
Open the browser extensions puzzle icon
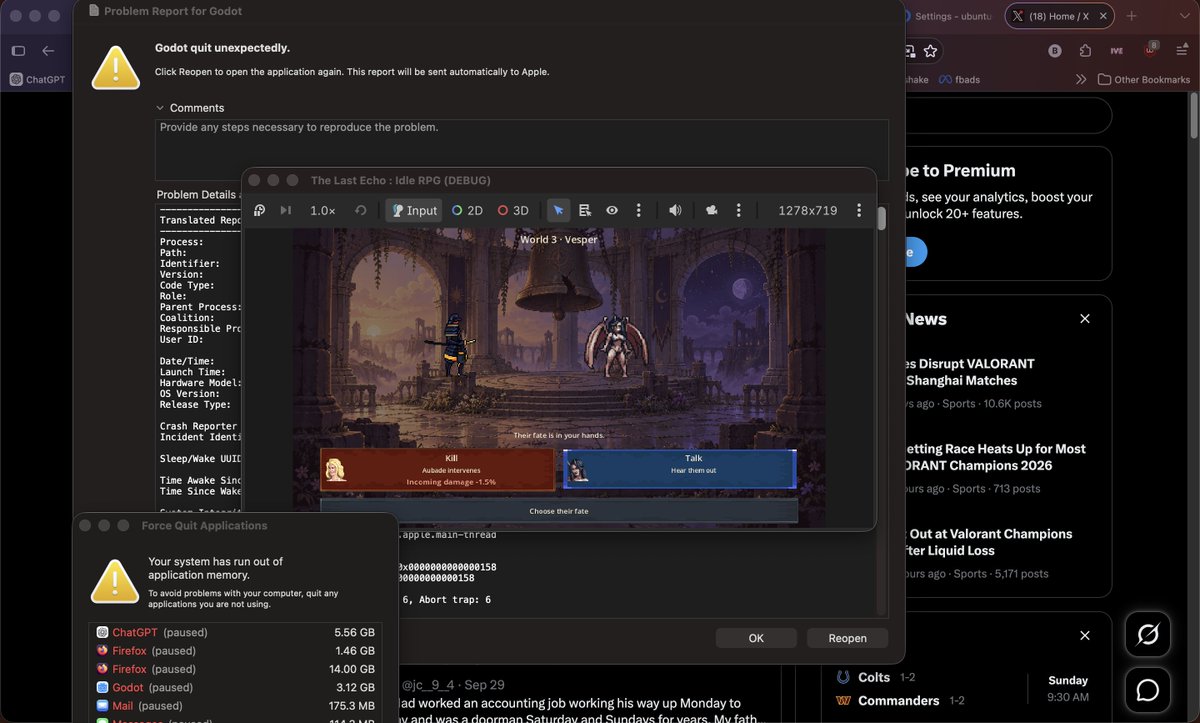(x=1085, y=51)
